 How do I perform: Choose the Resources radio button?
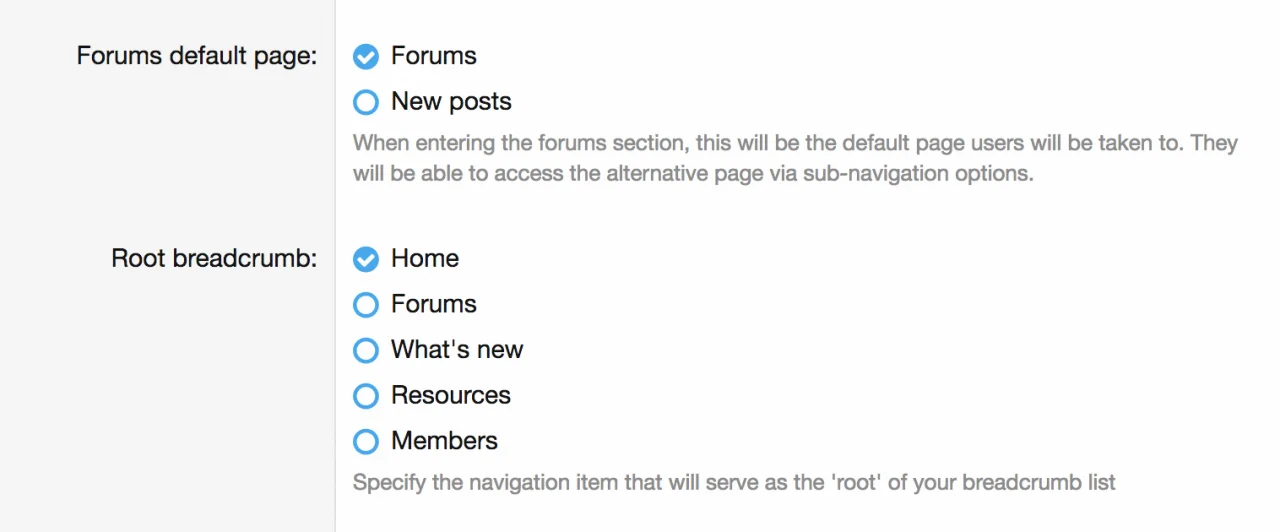[366, 396]
